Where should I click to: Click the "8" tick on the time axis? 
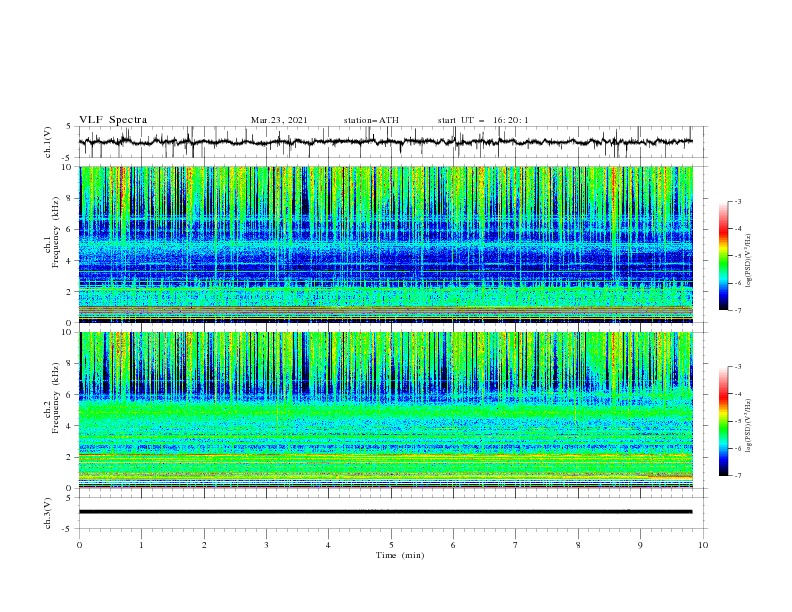click(578, 545)
